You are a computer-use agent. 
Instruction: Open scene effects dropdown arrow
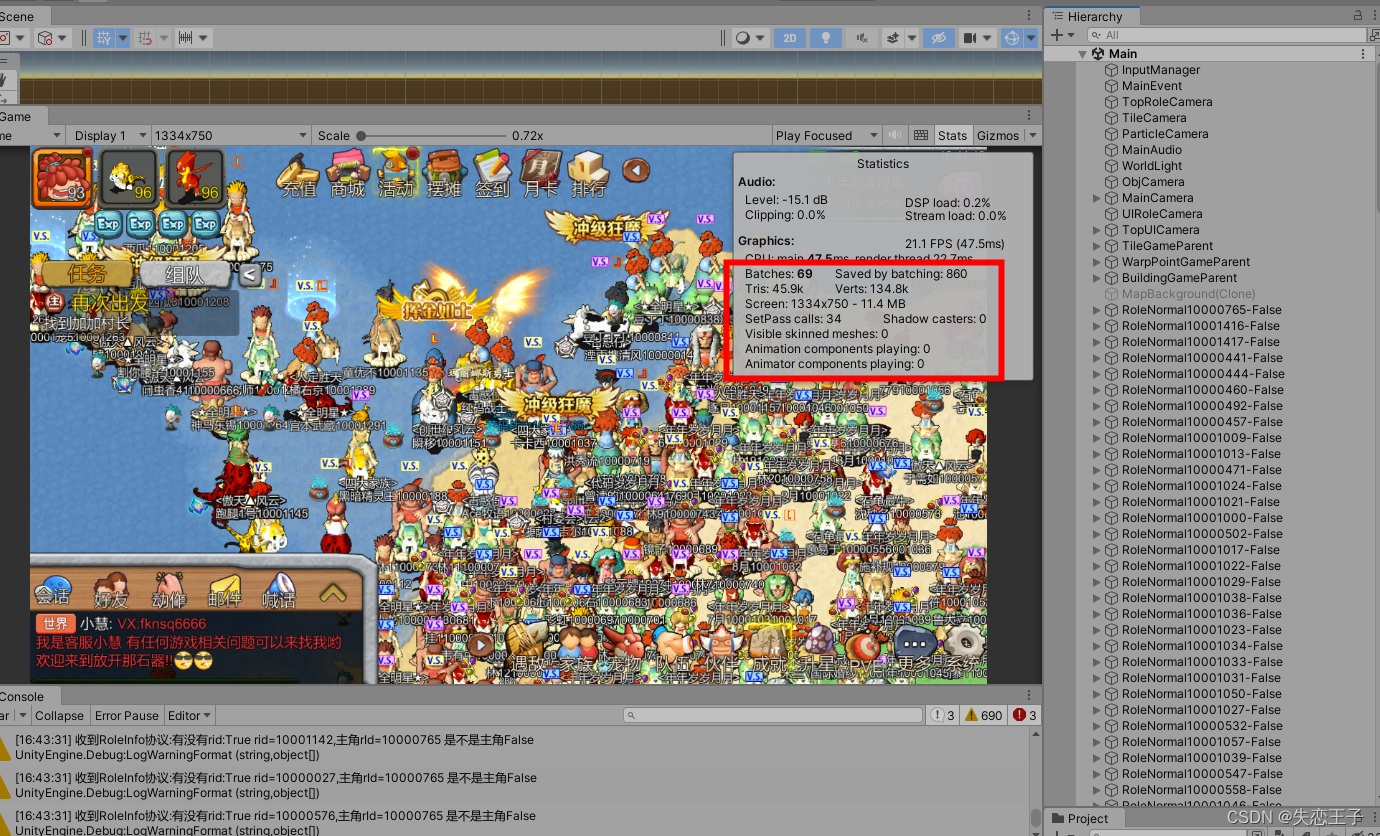(x=912, y=38)
